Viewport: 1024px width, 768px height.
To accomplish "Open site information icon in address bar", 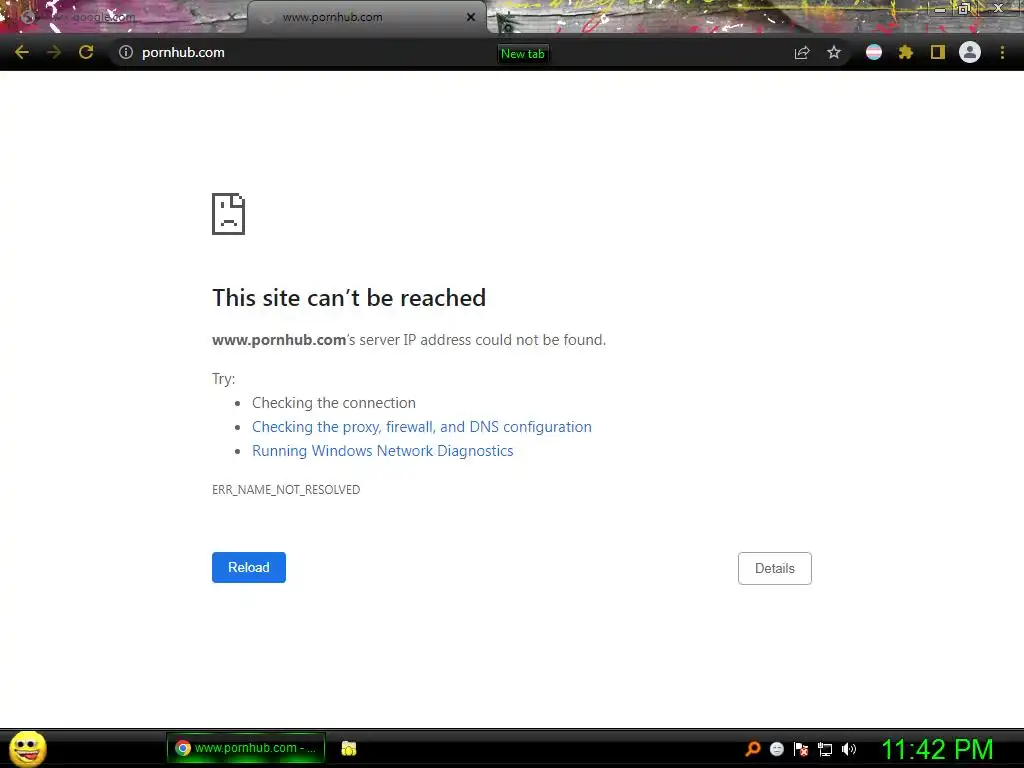I will [x=125, y=52].
